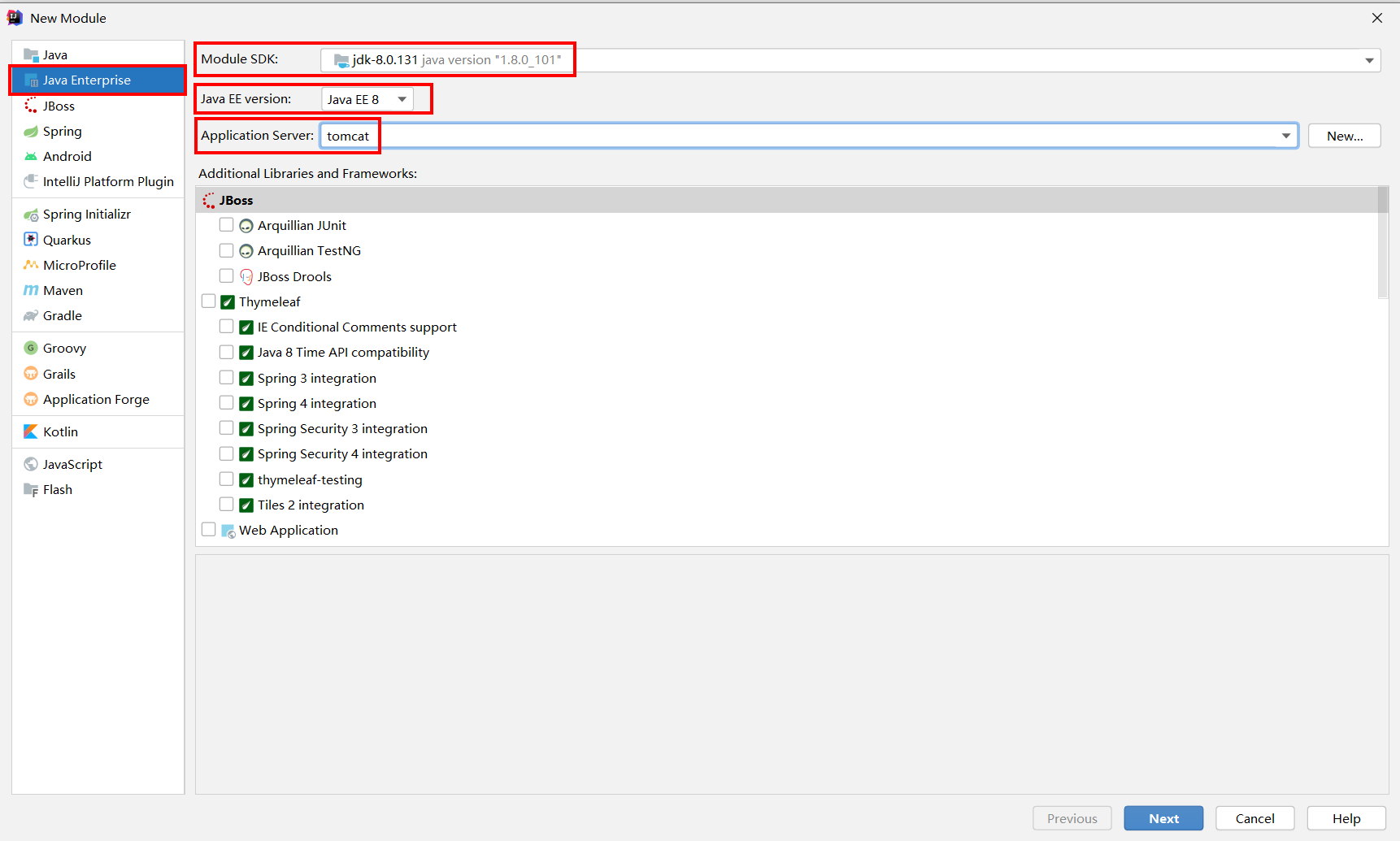Click the Application Forge icon
This screenshot has height=841, width=1400.
[31, 399]
